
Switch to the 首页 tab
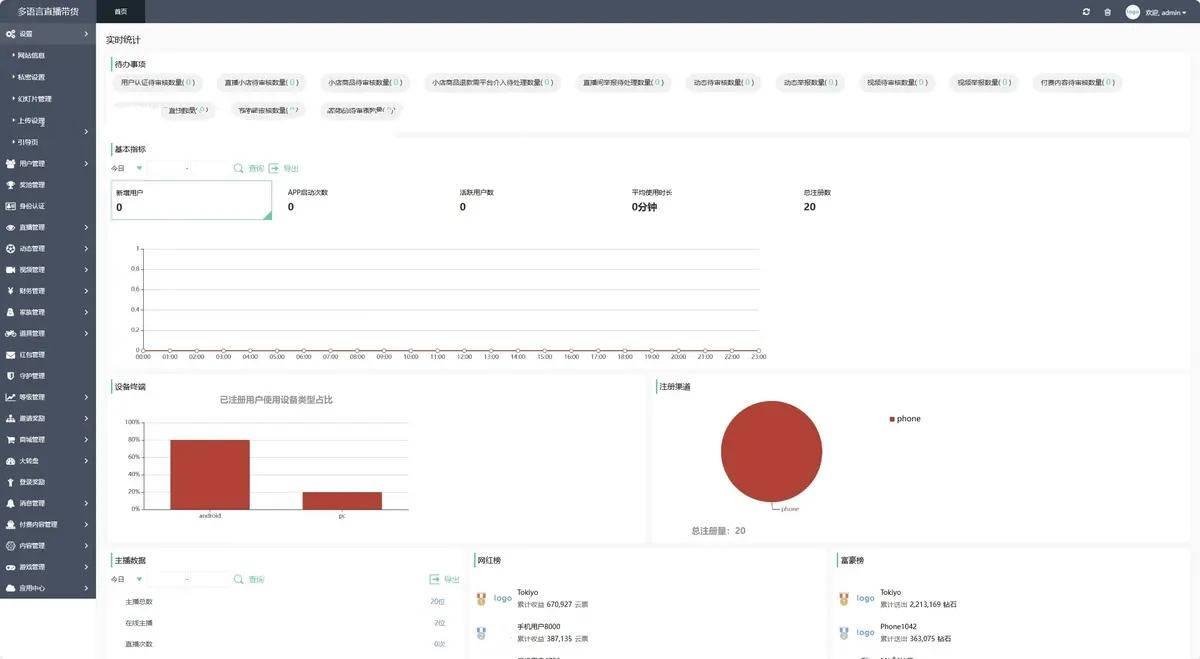120,12
